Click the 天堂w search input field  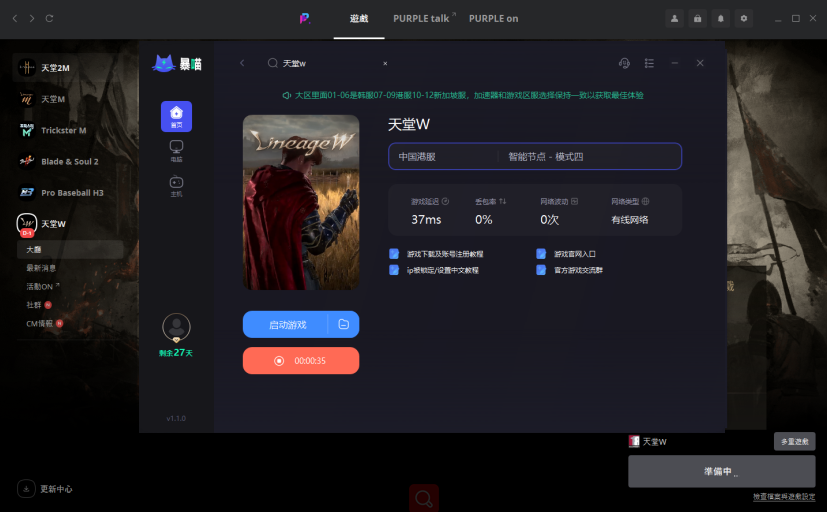(x=330, y=63)
